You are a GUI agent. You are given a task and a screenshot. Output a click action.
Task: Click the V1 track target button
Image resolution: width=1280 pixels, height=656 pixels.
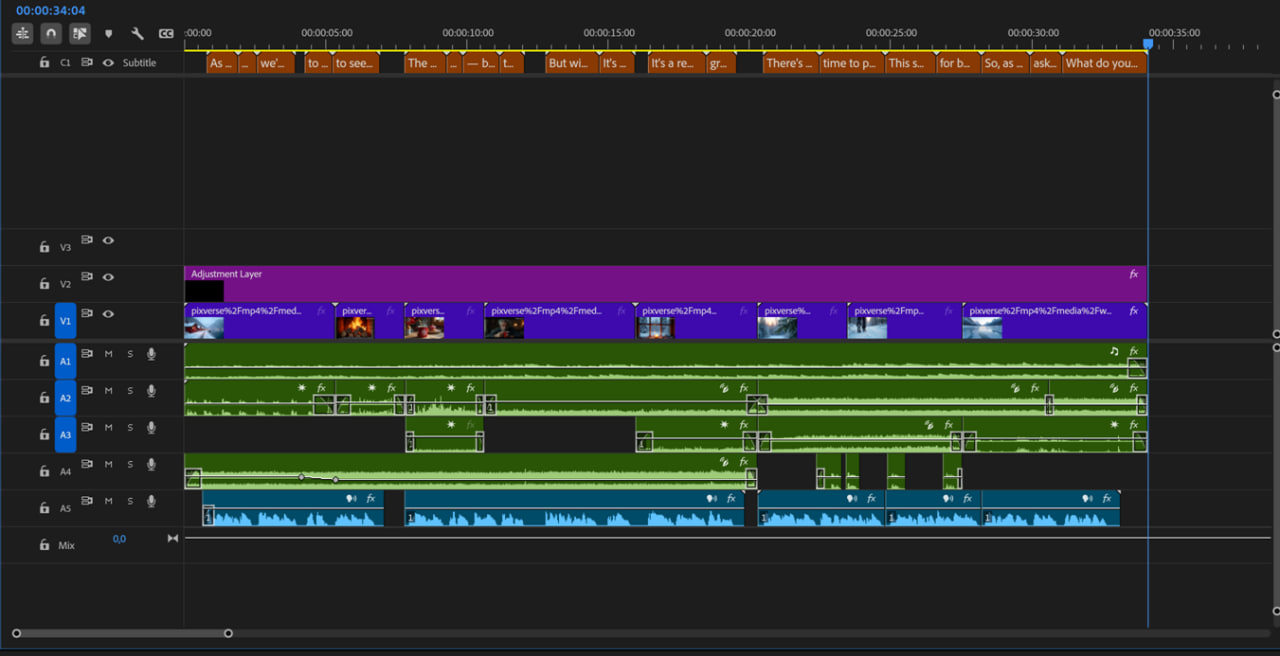coord(65,321)
